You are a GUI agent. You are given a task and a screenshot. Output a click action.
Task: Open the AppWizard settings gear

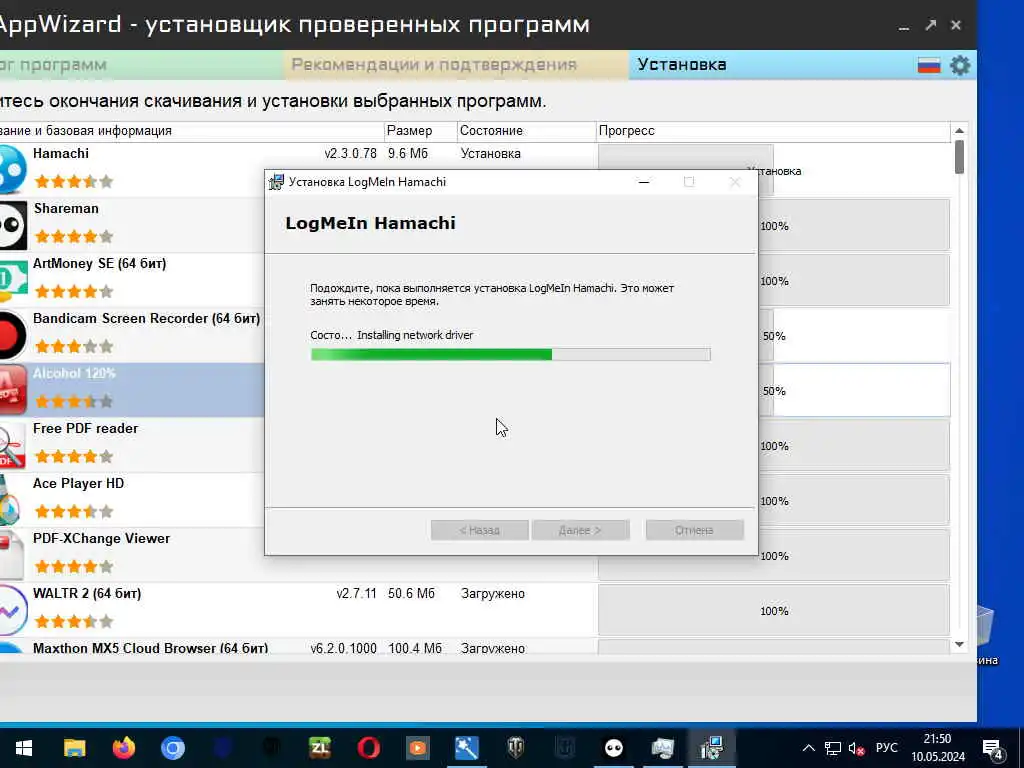[959, 65]
